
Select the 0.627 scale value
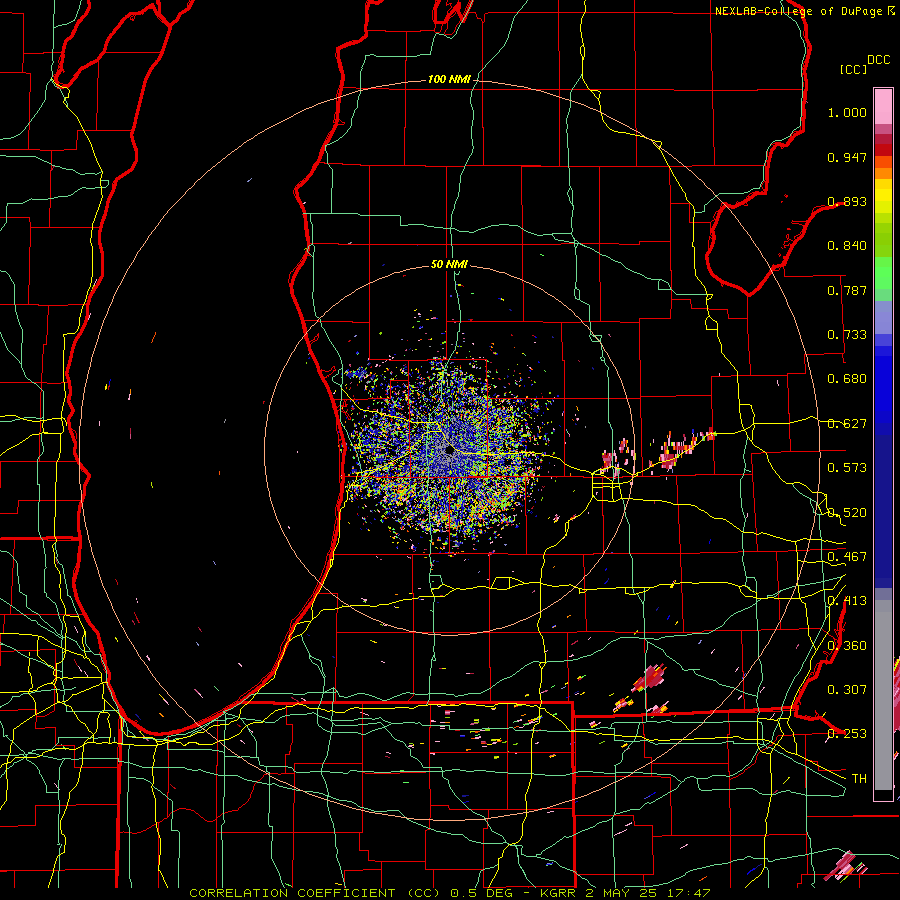(847, 424)
